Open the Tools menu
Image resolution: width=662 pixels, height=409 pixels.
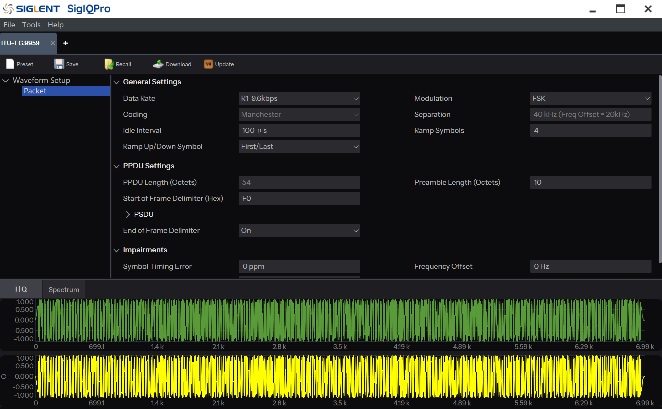tap(32, 23)
